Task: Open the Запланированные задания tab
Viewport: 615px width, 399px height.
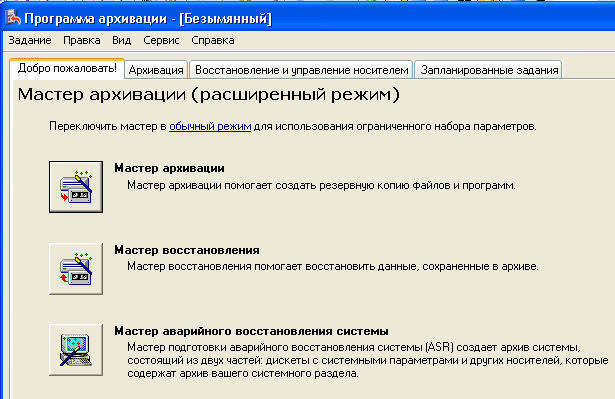Action: point(489,70)
